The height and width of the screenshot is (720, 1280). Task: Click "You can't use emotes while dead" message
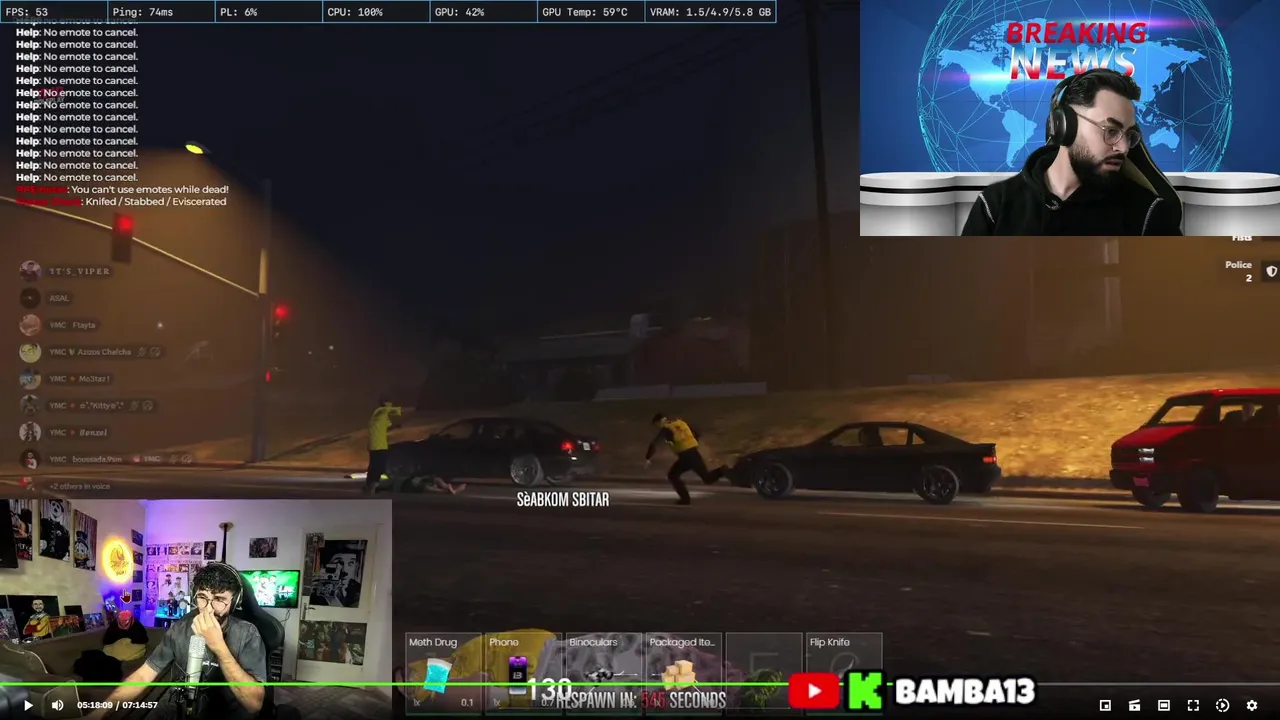point(150,190)
